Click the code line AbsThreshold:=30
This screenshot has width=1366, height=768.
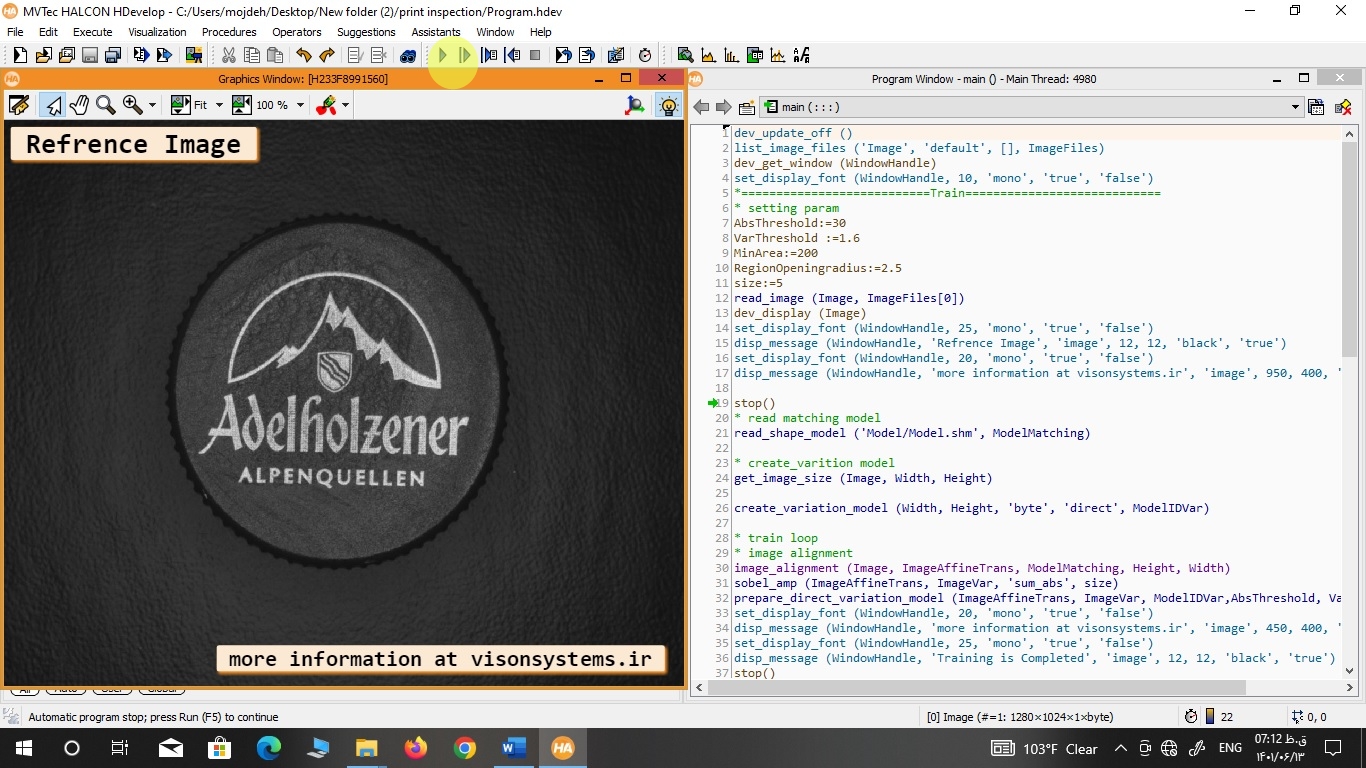pyautogui.click(x=790, y=223)
